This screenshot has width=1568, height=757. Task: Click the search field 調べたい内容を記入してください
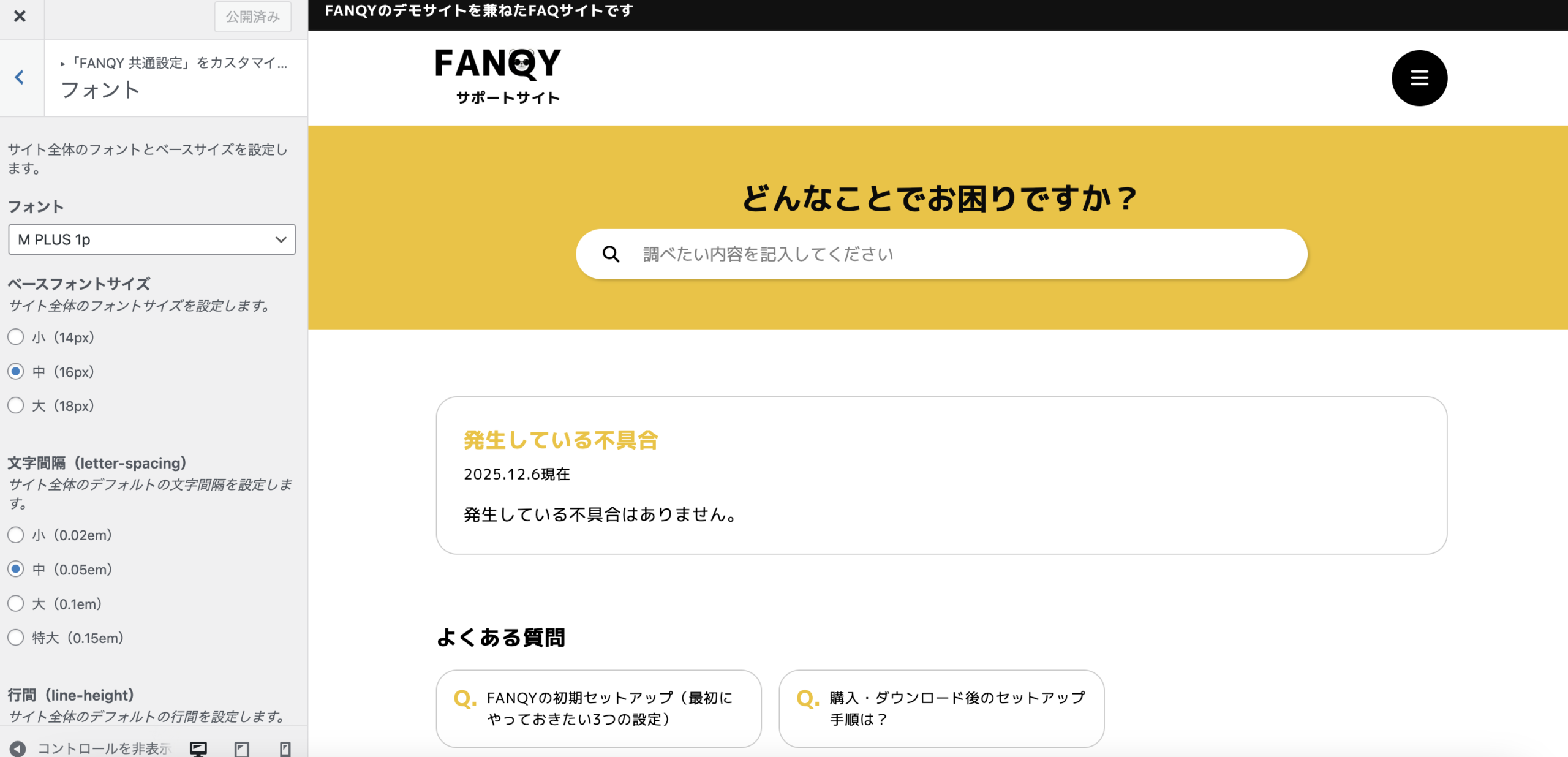click(956, 254)
